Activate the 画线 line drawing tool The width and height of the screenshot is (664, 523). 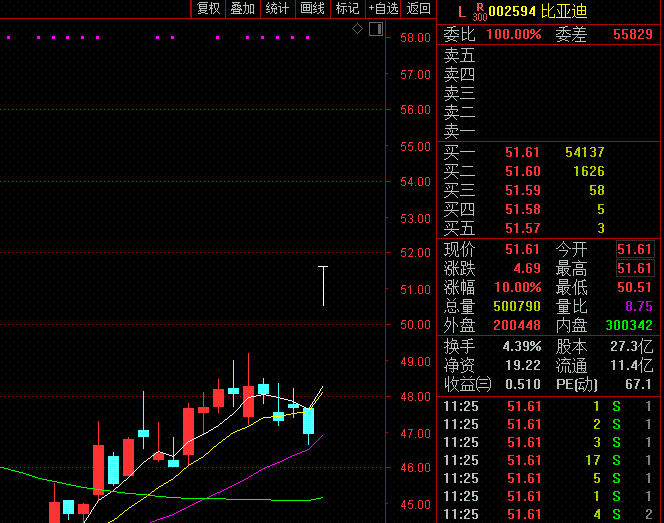tap(313, 8)
